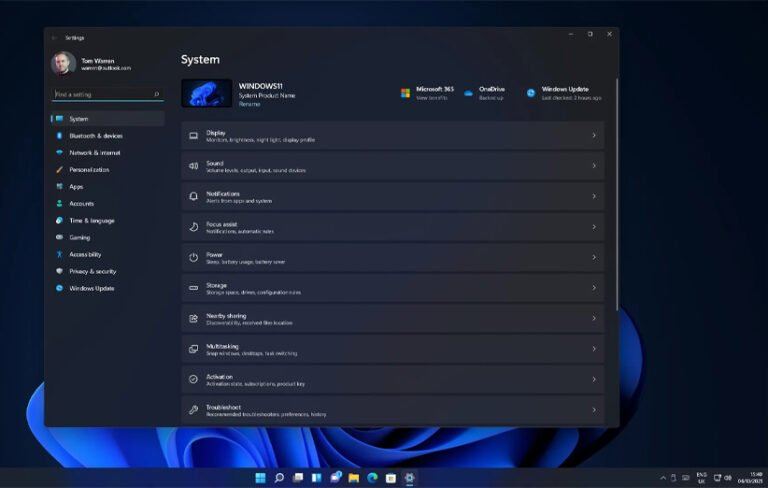Click the Find a setting search box

coord(106,94)
